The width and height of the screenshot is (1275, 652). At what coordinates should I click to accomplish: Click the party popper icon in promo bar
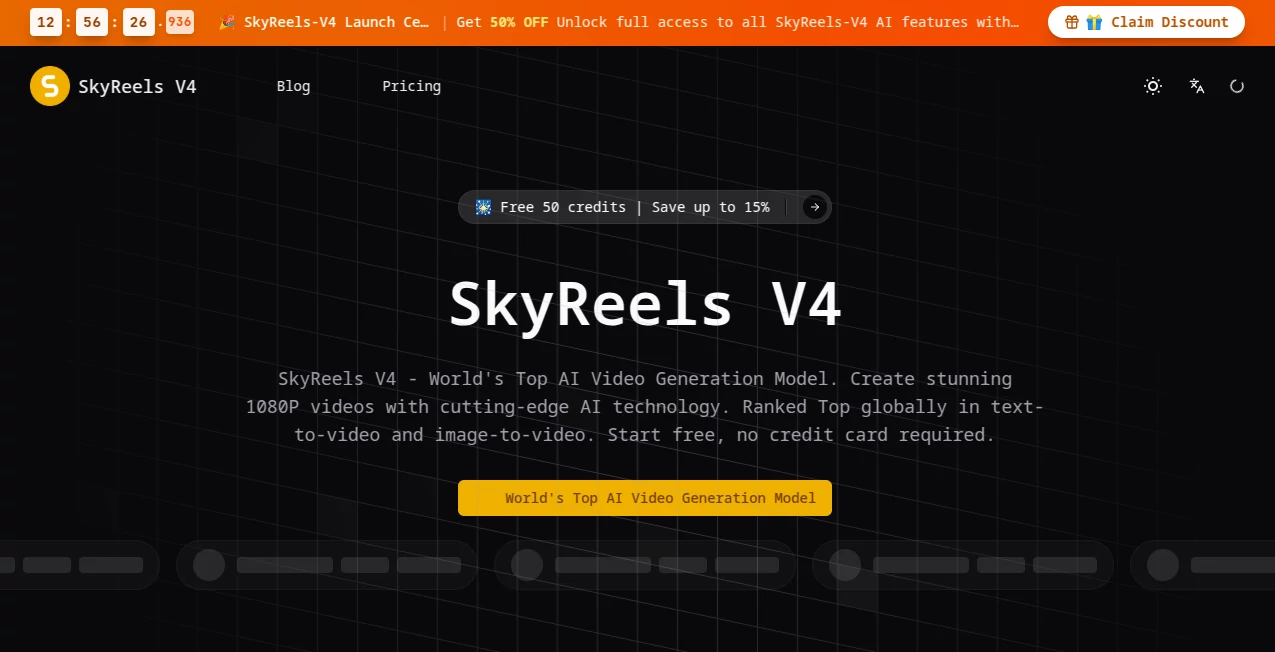tap(227, 22)
